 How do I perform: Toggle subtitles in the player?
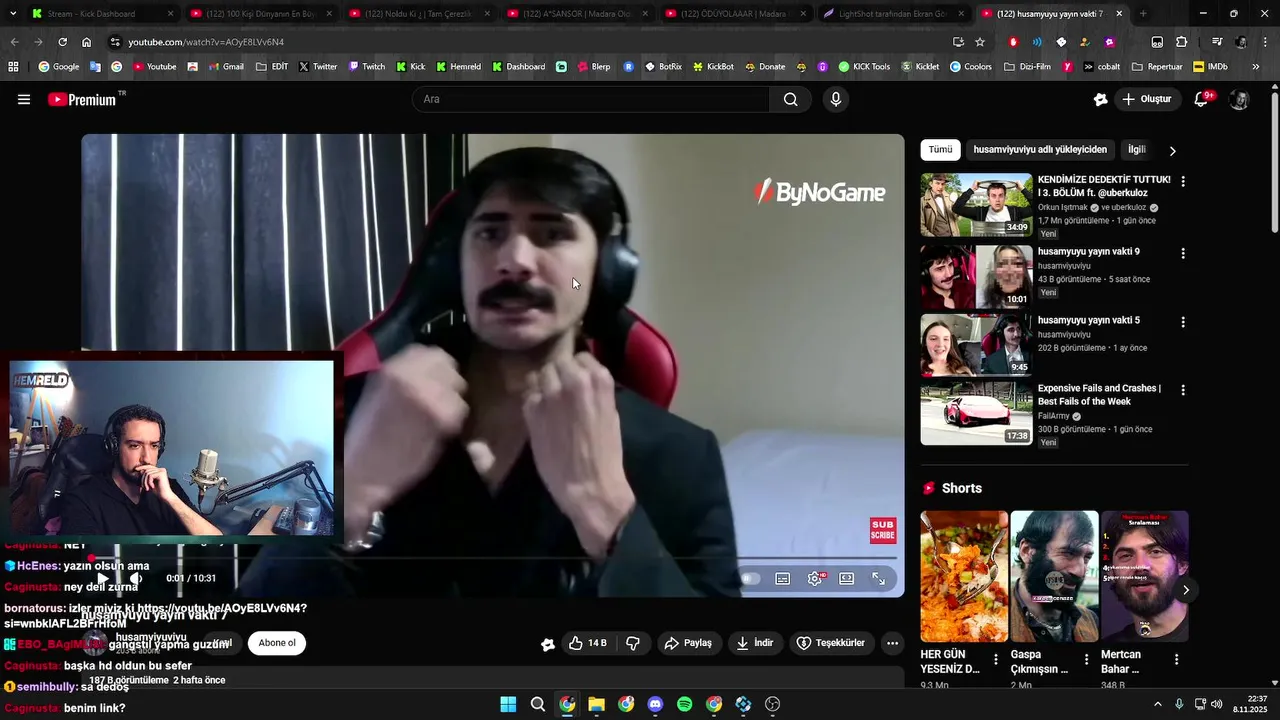click(783, 578)
